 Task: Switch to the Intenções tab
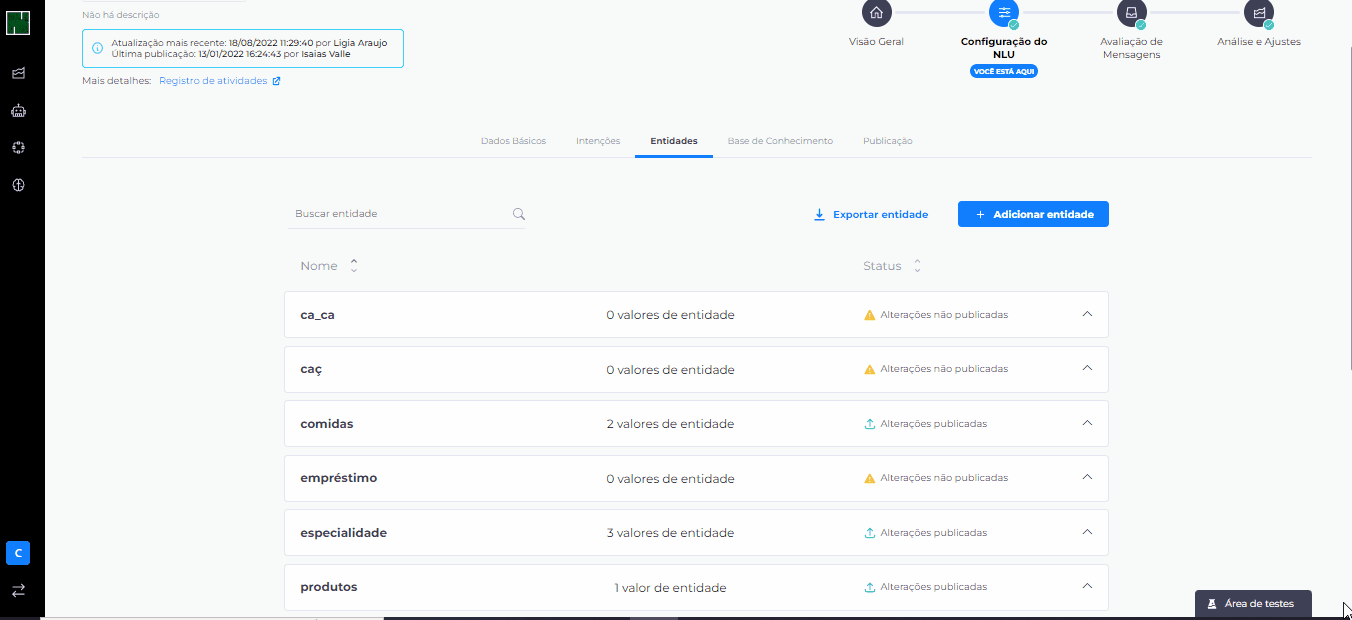(598, 141)
